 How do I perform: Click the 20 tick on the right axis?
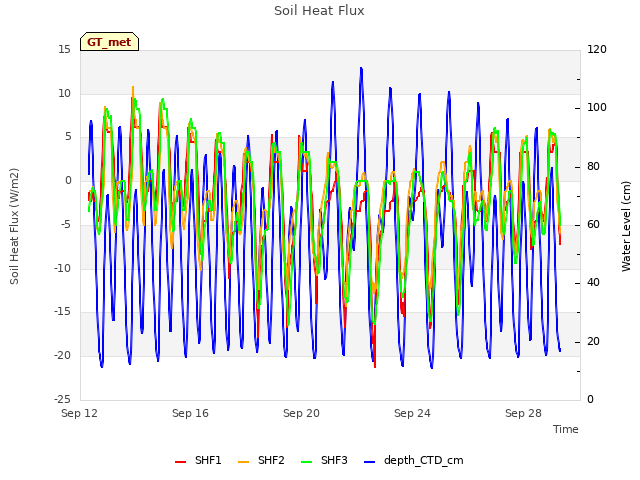tap(593, 341)
